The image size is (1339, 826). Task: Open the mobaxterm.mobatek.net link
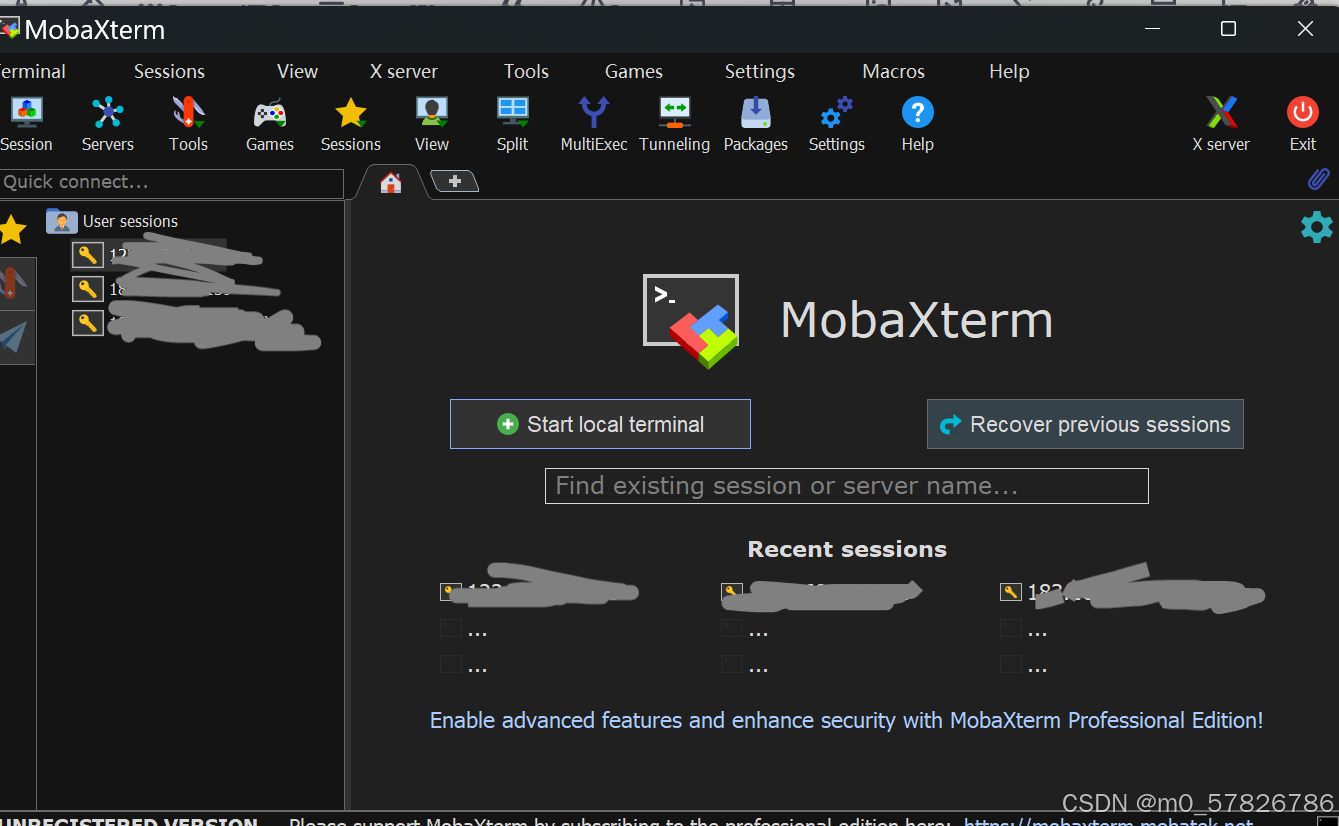(x=1108, y=821)
